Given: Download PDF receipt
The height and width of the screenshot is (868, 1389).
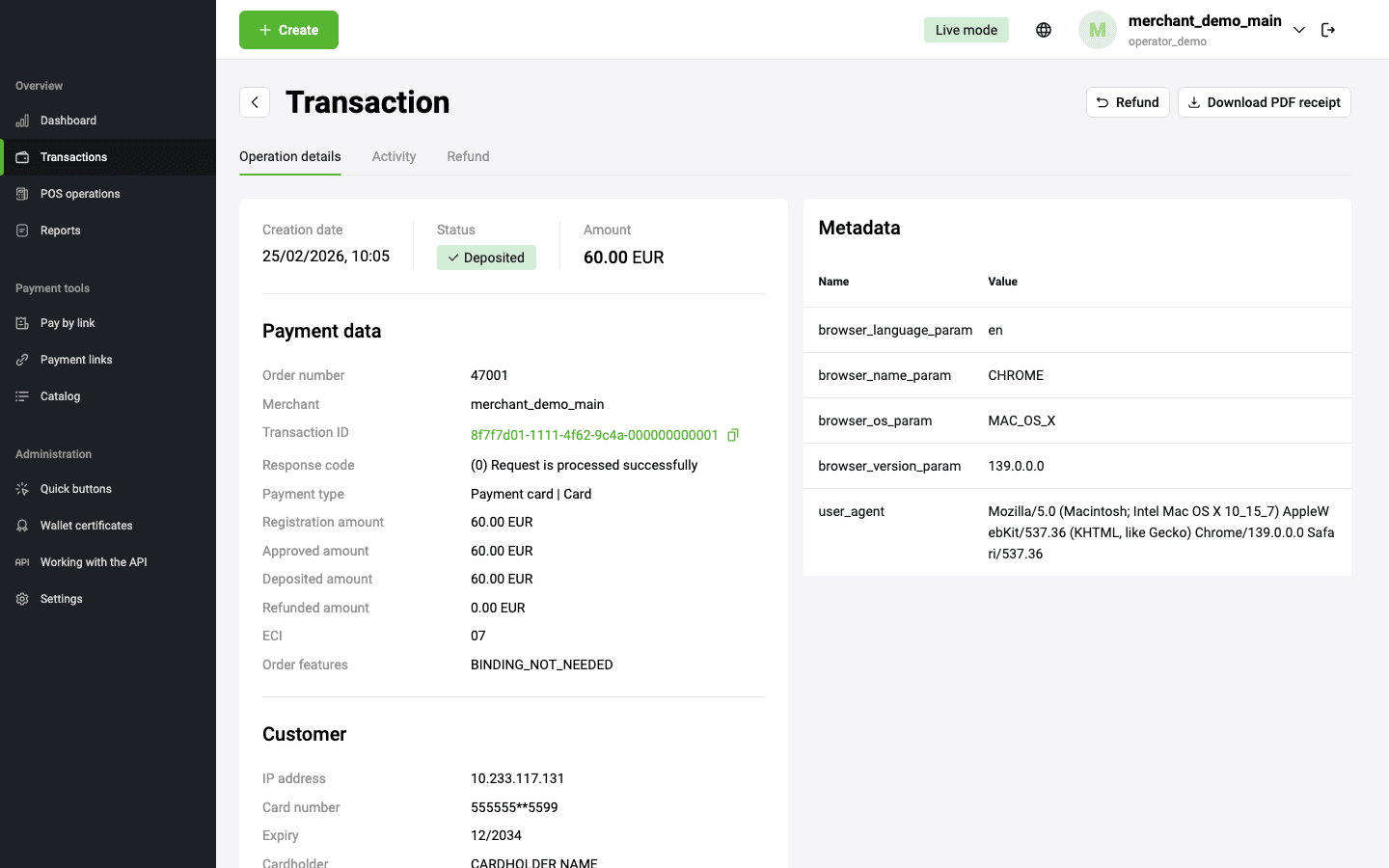Looking at the screenshot, I should tap(1264, 102).
